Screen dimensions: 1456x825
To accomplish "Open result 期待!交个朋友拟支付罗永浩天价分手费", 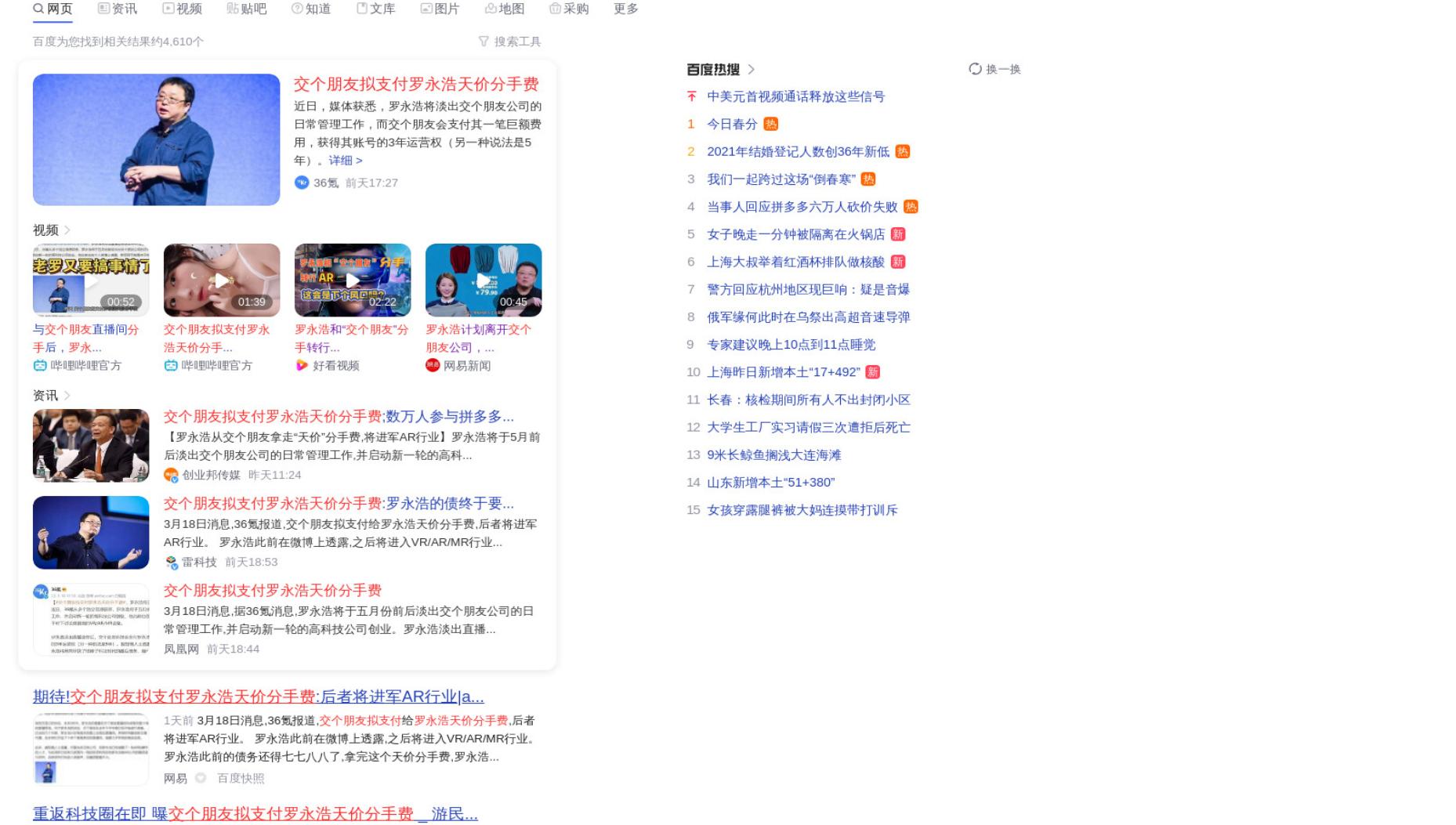I will tap(259, 697).
